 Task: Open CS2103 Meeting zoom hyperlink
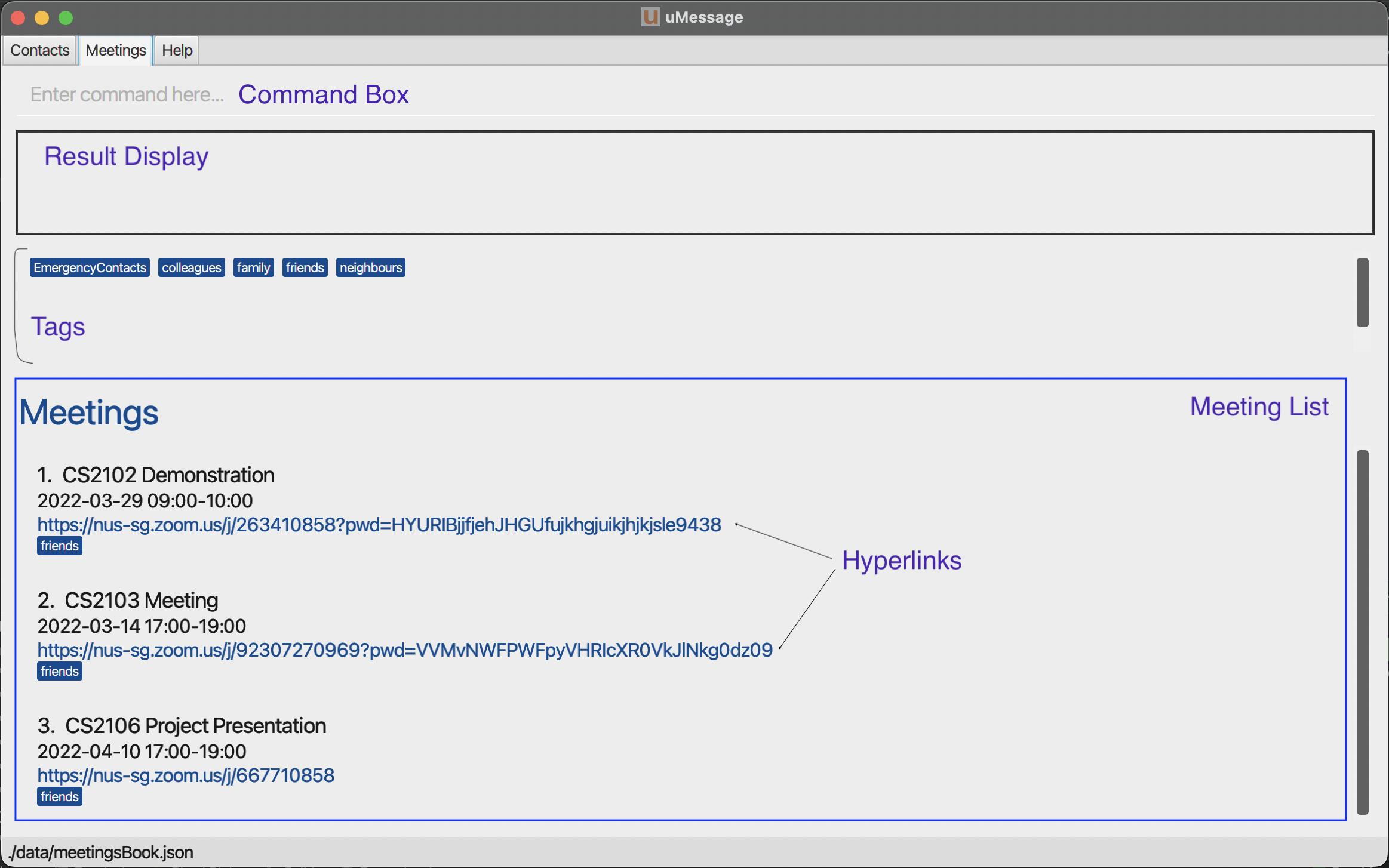[x=405, y=650]
